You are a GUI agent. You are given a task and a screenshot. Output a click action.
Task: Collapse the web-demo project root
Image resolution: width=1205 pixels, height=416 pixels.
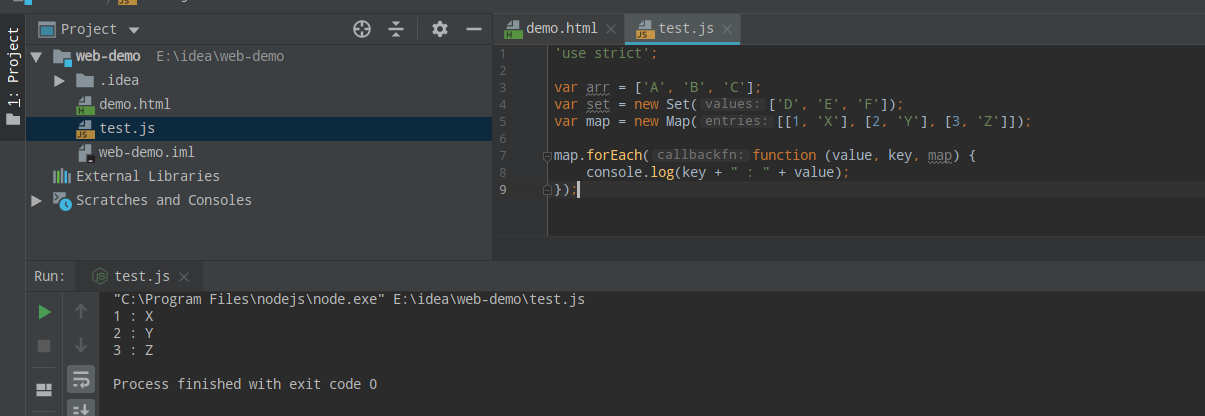(37, 56)
